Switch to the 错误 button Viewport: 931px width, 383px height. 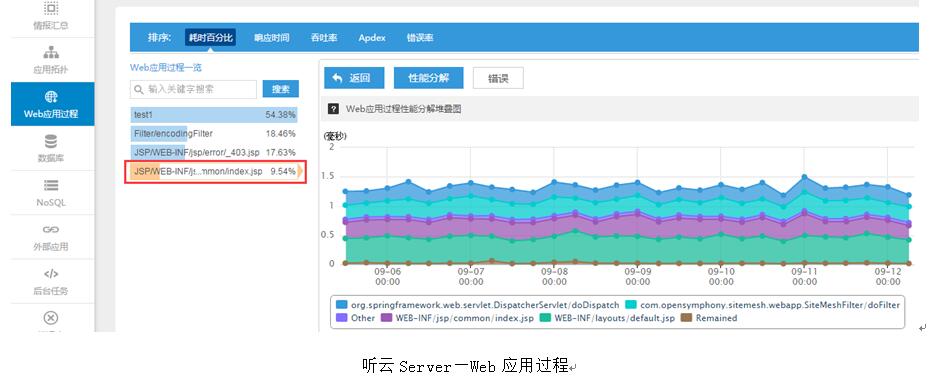[498, 78]
